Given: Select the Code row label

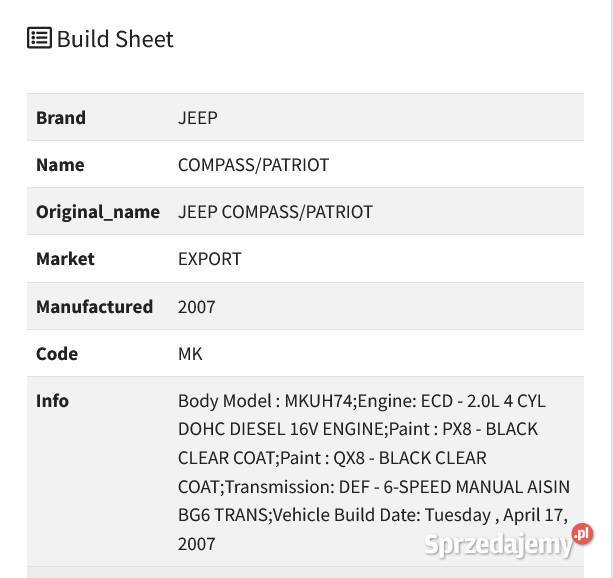Looking at the screenshot, I should 57,353.
